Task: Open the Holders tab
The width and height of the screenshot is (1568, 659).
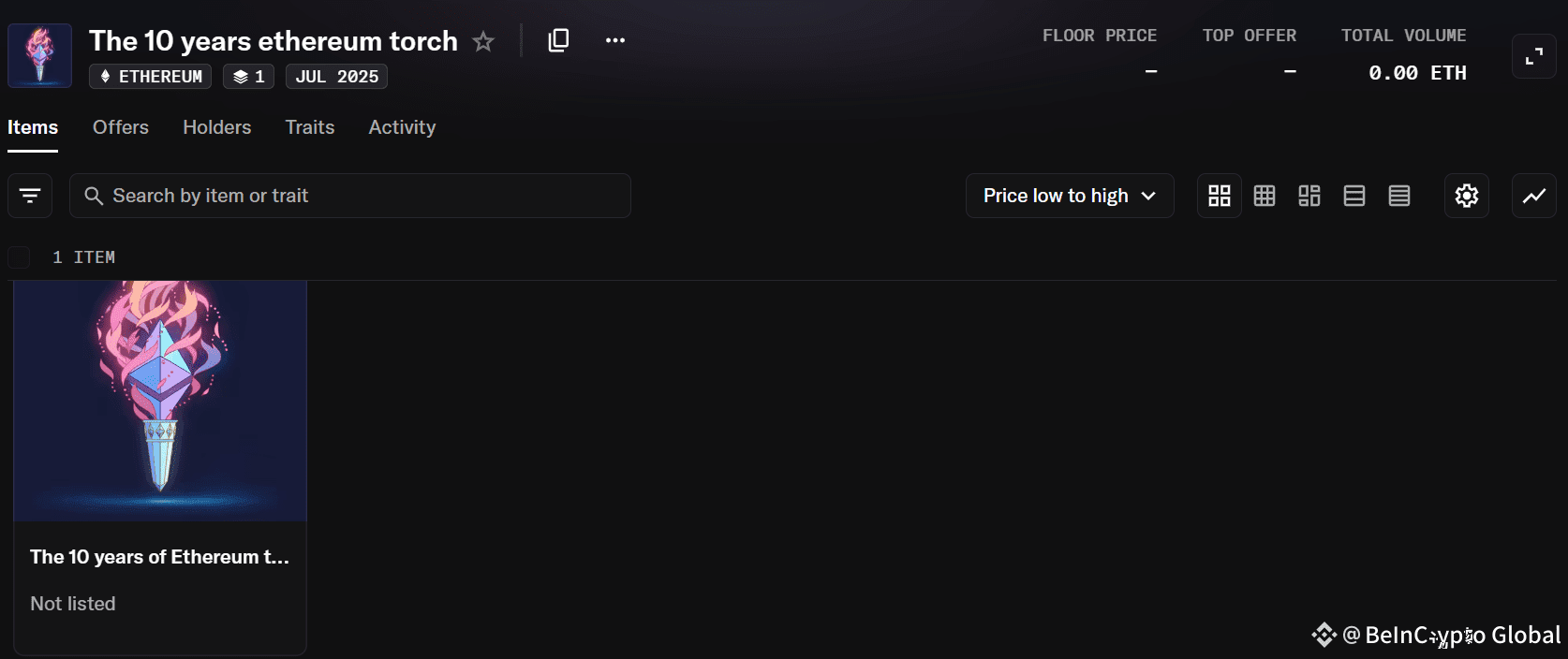Action: 217,127
